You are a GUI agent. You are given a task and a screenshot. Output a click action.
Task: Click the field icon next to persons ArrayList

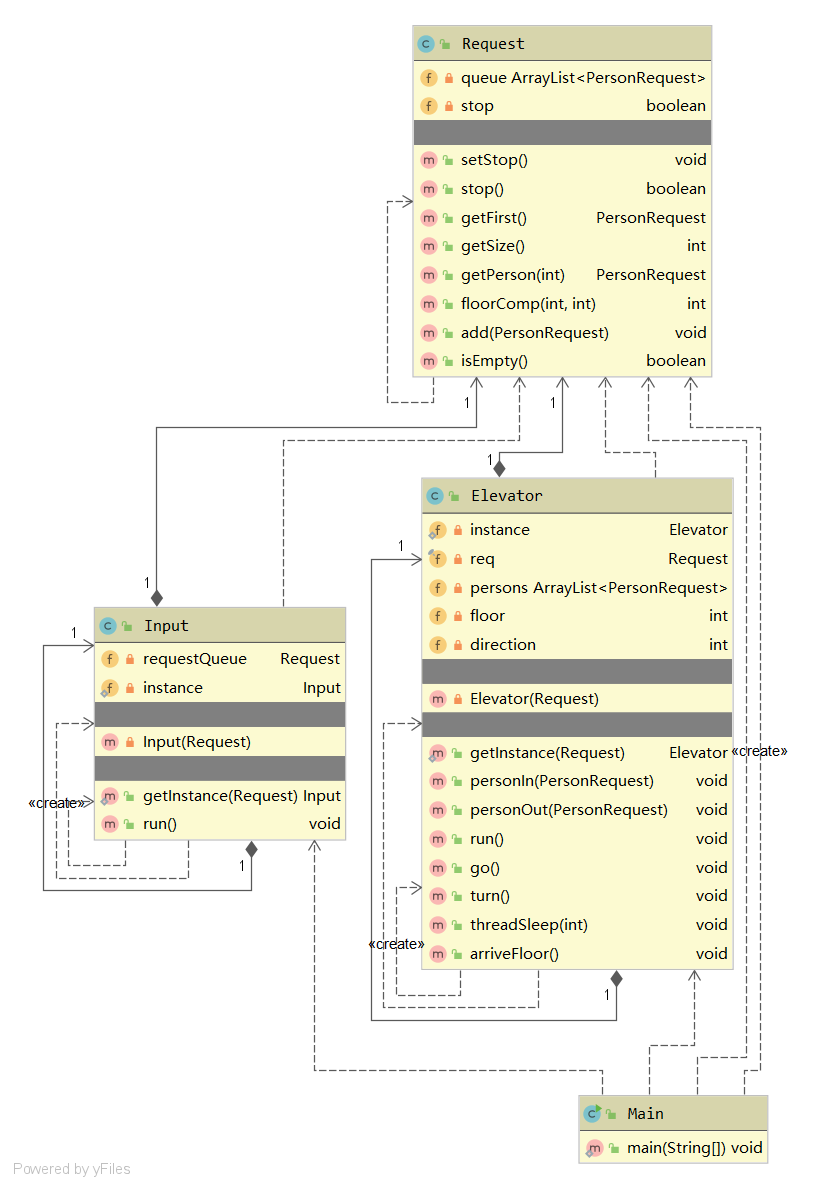pyautogui.click(x=437, y=588)
